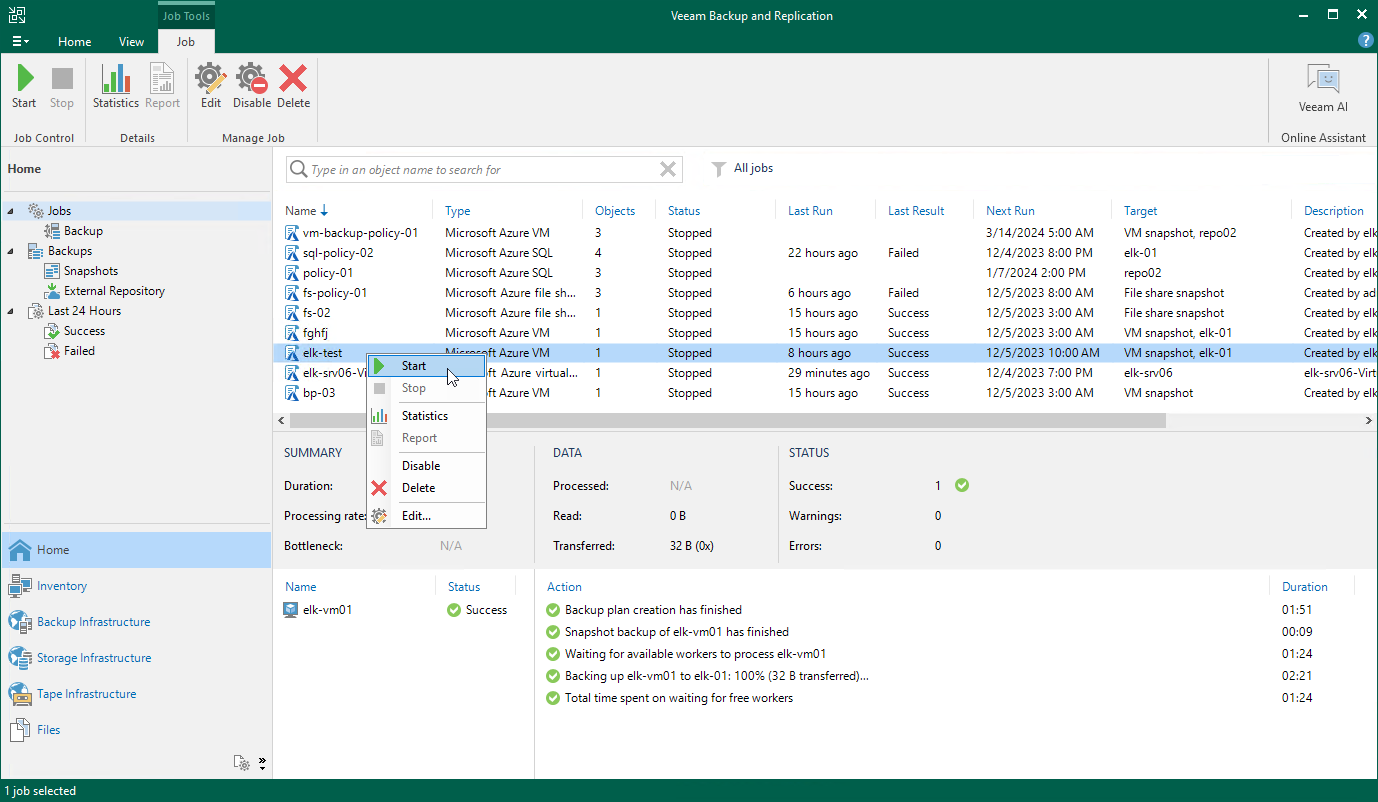Choose Disable in the context menu
1378x802 pixels.
pos(427,466)
